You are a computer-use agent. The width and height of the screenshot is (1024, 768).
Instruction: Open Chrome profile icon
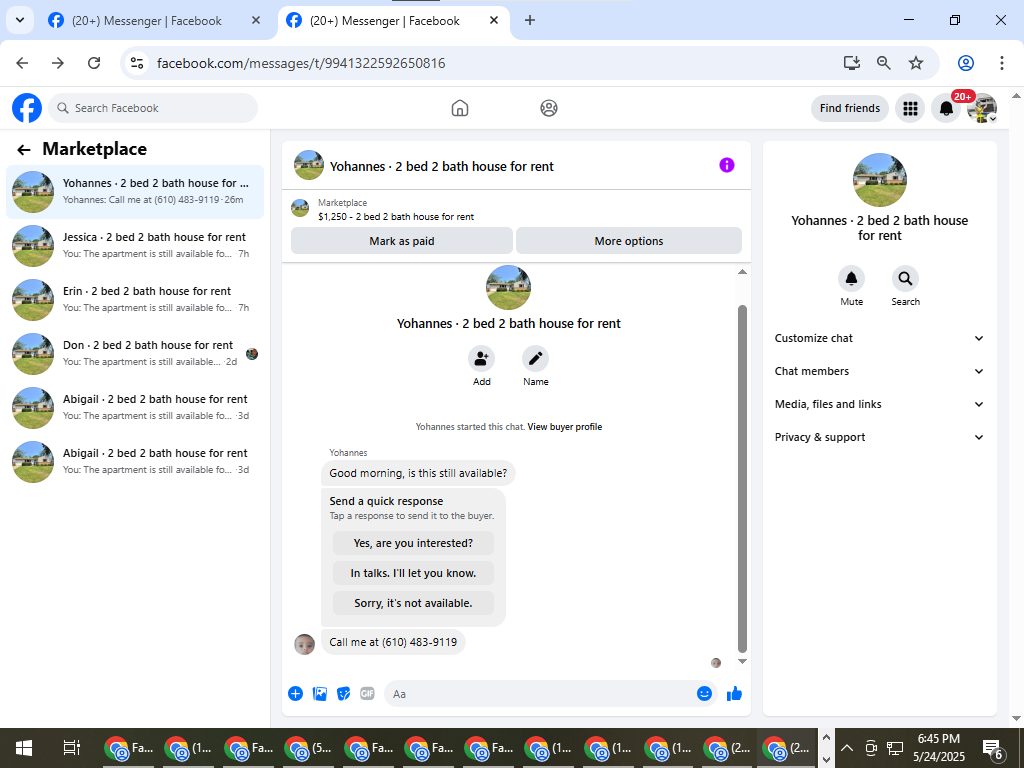point(966,63)
